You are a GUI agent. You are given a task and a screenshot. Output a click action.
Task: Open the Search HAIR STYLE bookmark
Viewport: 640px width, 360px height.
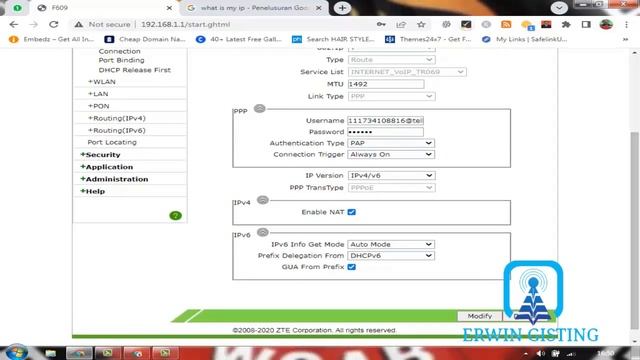(x=333, y=39)
